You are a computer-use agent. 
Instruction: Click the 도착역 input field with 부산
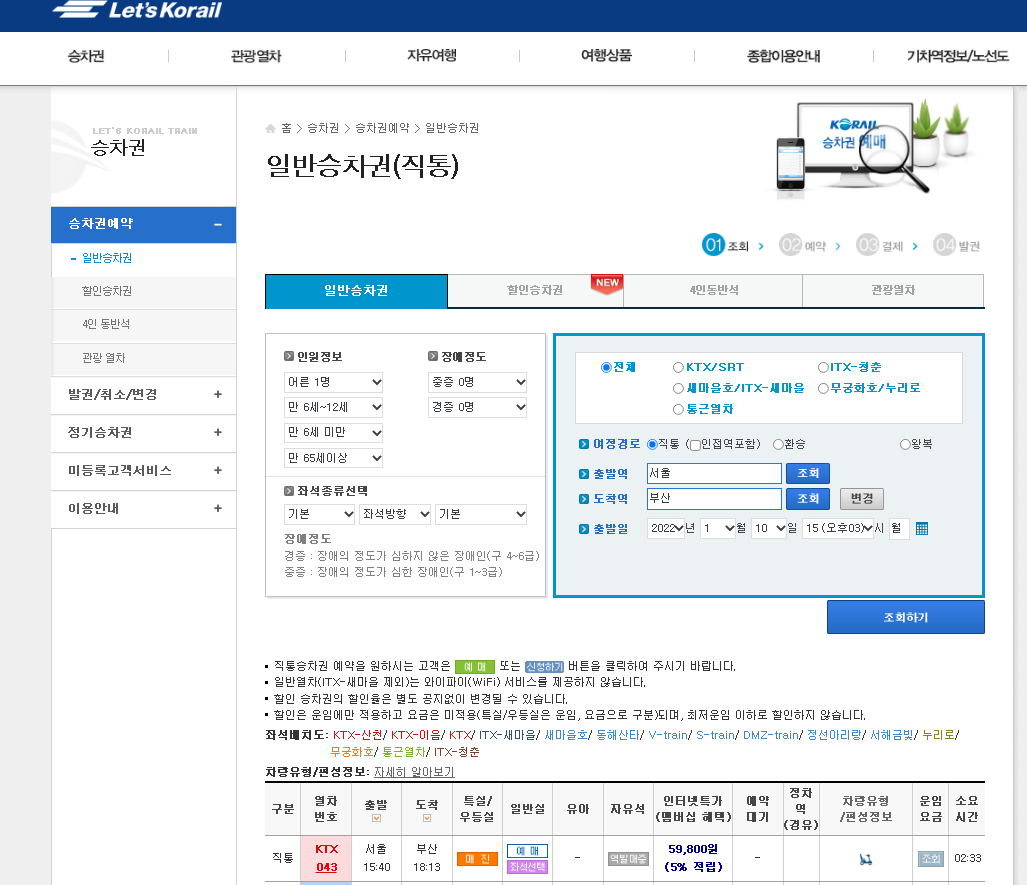tap(714, 499)
